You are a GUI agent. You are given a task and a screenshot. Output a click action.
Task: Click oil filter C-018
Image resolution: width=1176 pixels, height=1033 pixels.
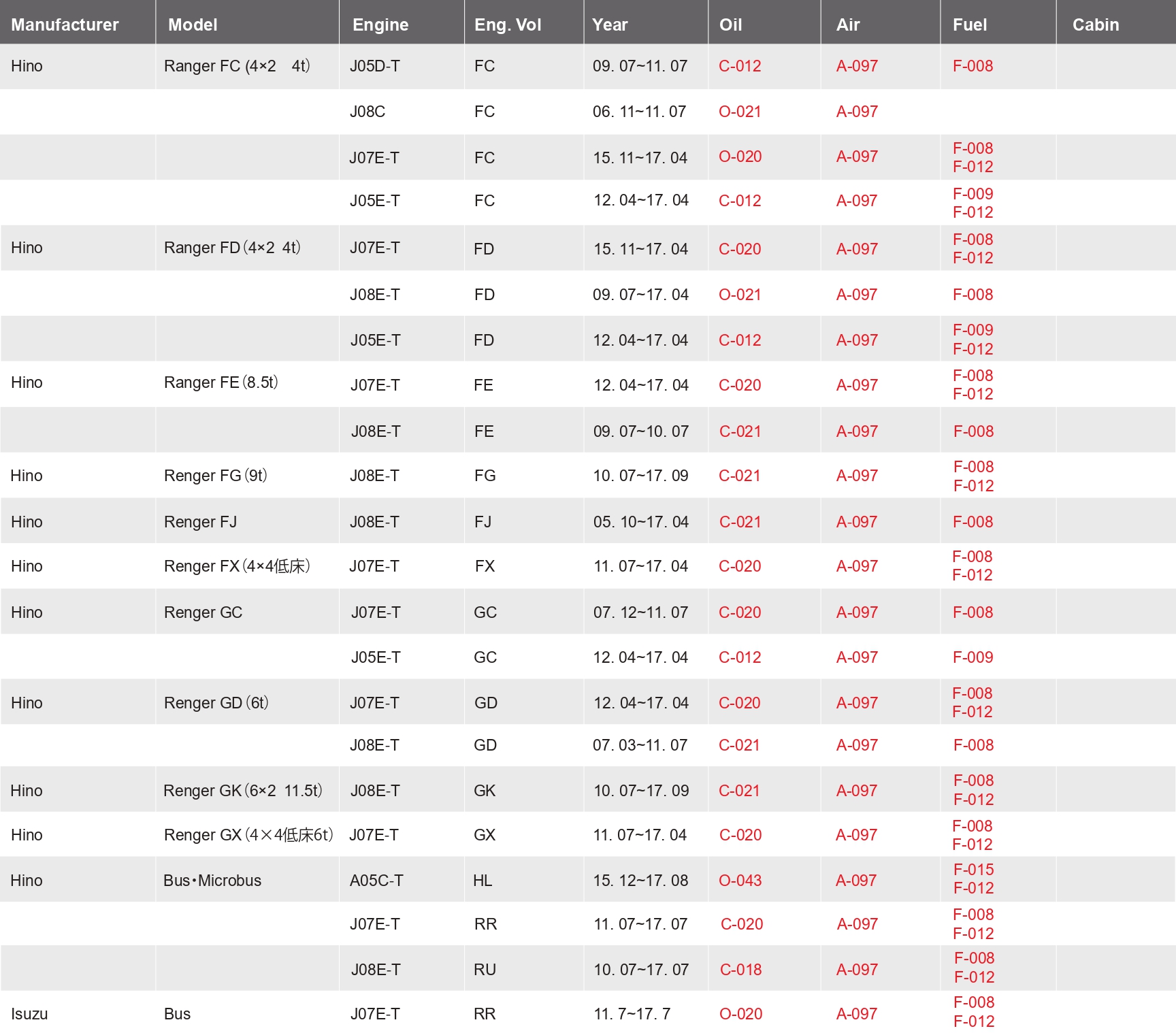click(740, 970)
